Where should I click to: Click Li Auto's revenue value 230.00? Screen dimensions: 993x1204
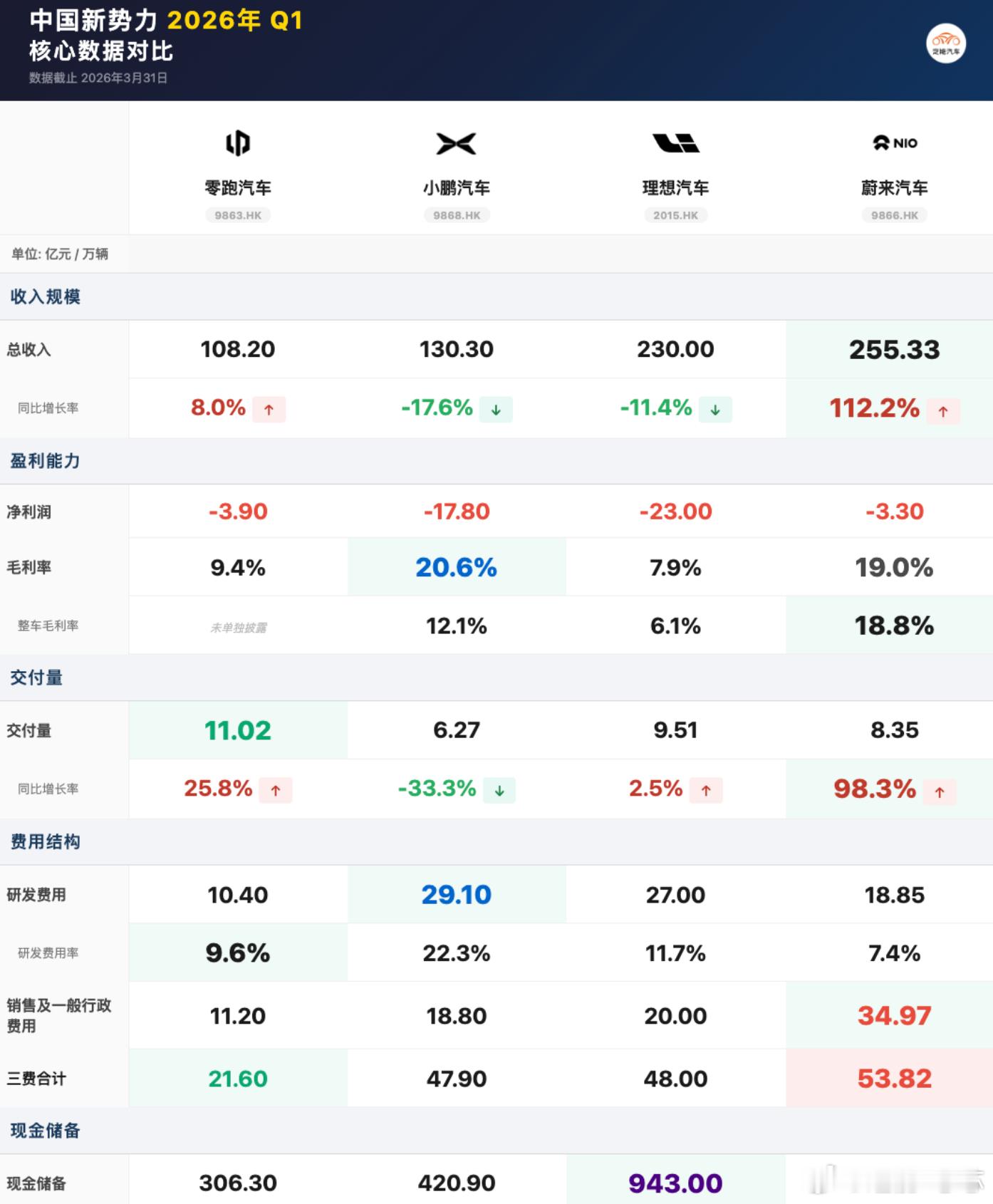click(x=675, y=349)
